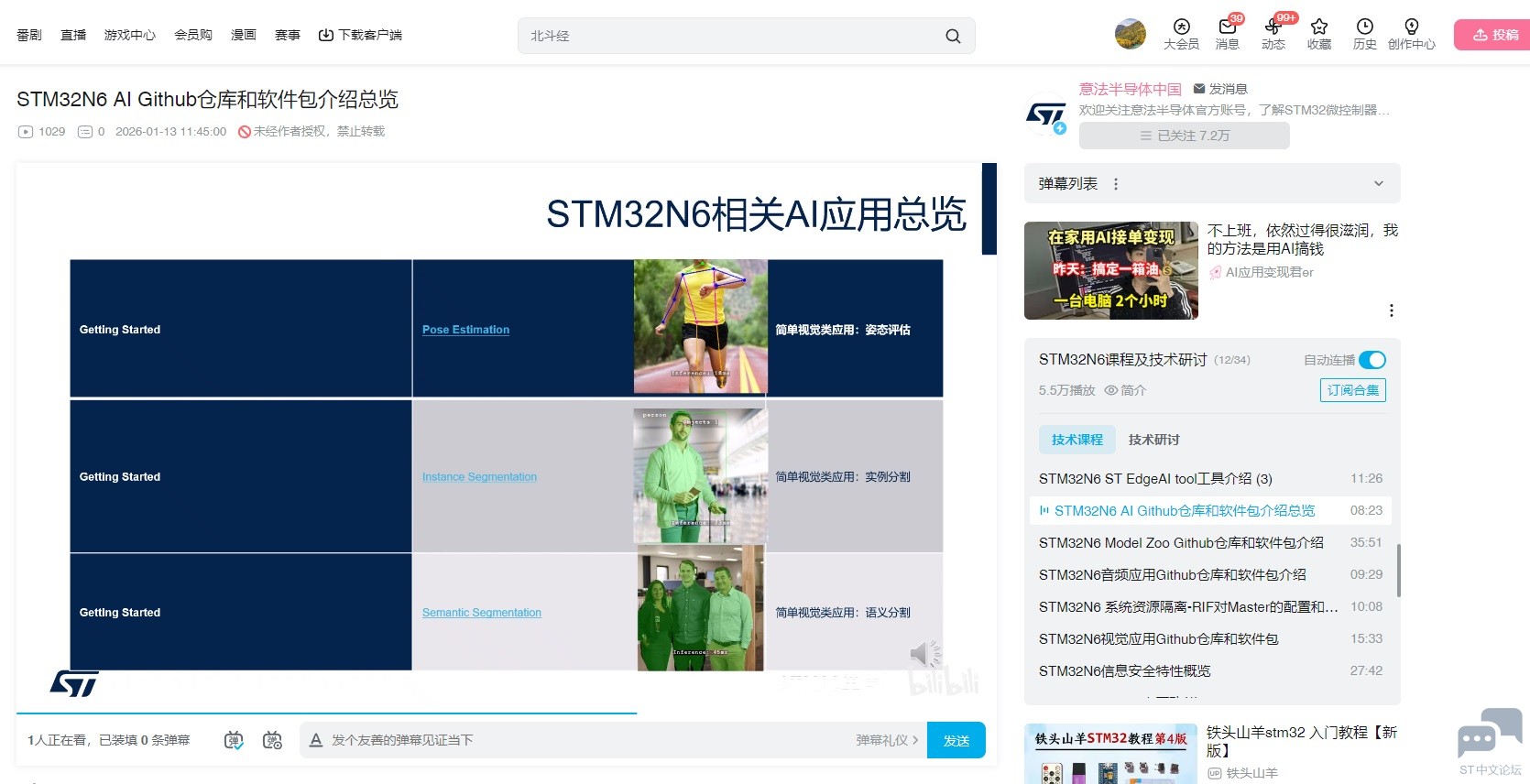Open 消息 messages inbox
This screenshot has height=784, width=1530.
click(1228, 34)
